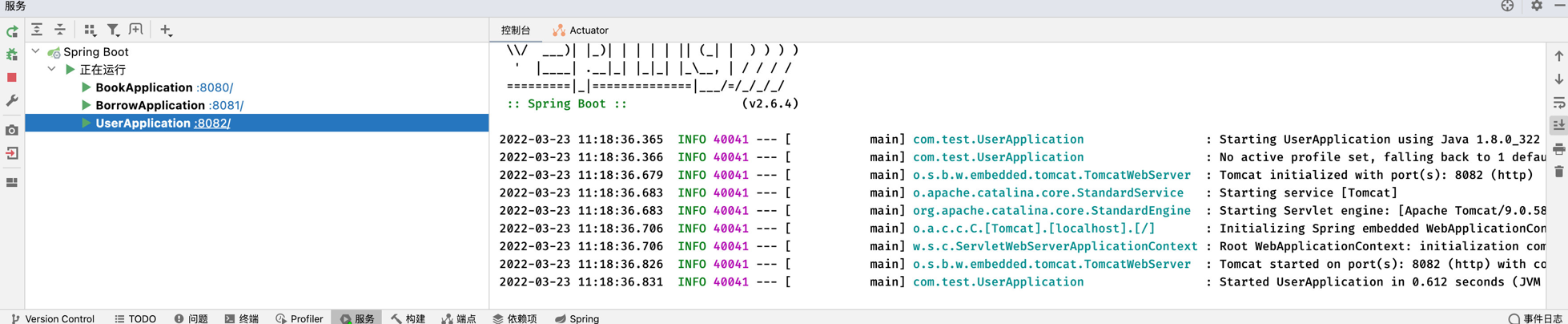Click the Expand All toolbar icon
Screen dimensions: 1568x324
pyautogui.click(x=37, y=30)
